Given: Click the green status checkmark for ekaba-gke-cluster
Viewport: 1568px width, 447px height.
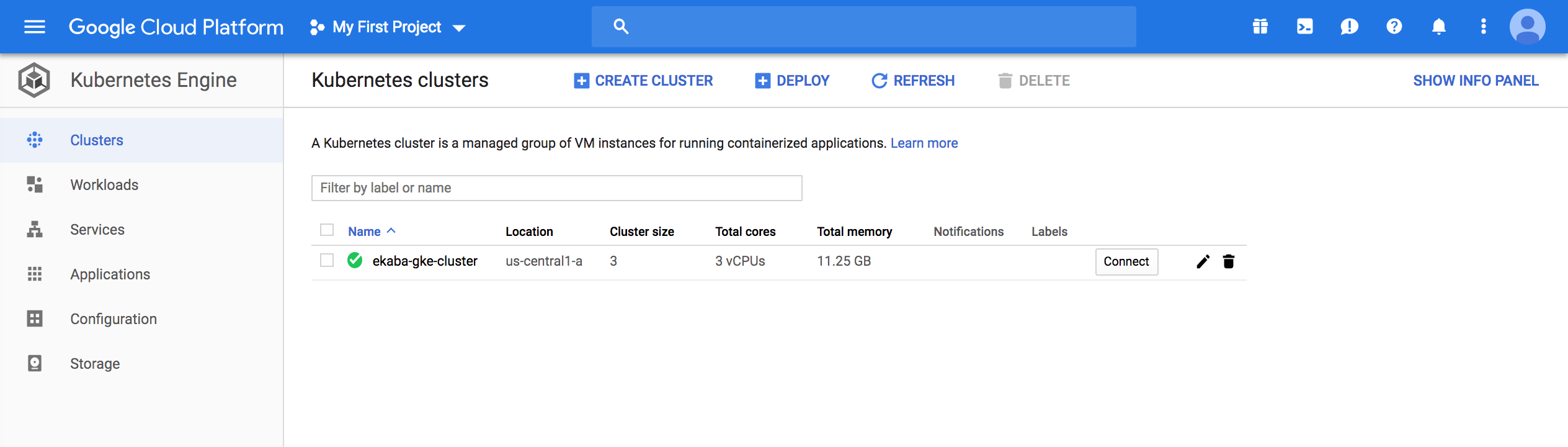Looking at the screenshot, I should pyautogui.click(x=355, y=260).
